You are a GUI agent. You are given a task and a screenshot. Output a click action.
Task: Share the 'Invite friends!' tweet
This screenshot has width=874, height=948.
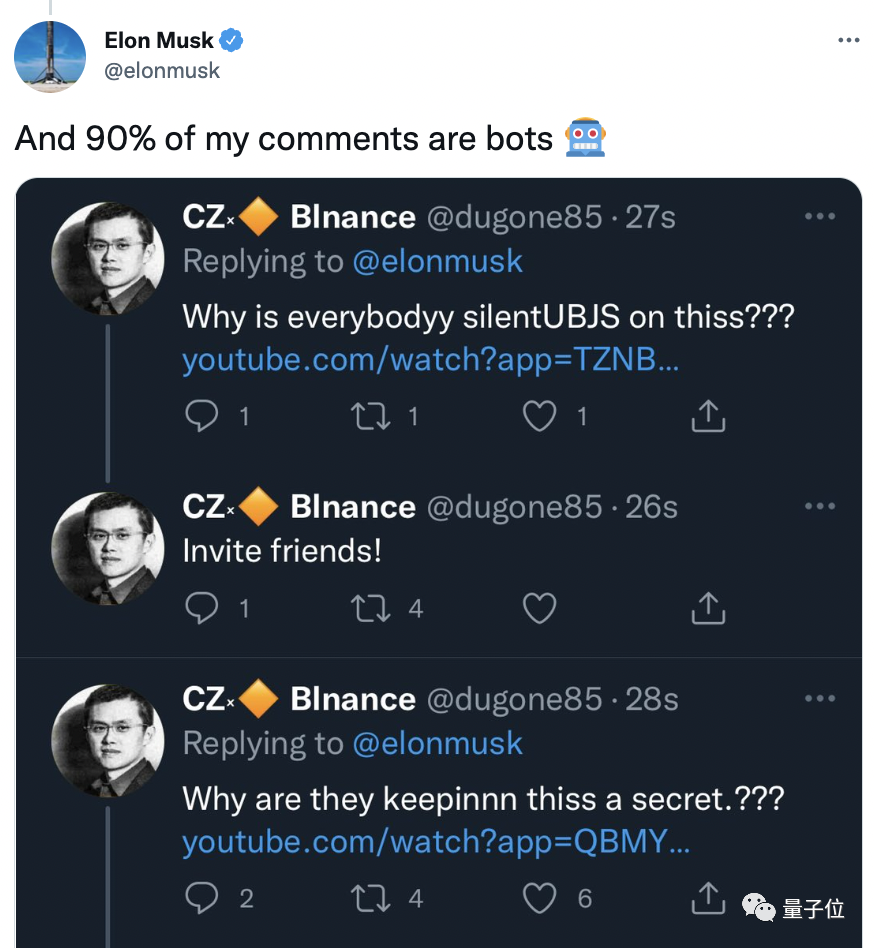tap(708, 607)
